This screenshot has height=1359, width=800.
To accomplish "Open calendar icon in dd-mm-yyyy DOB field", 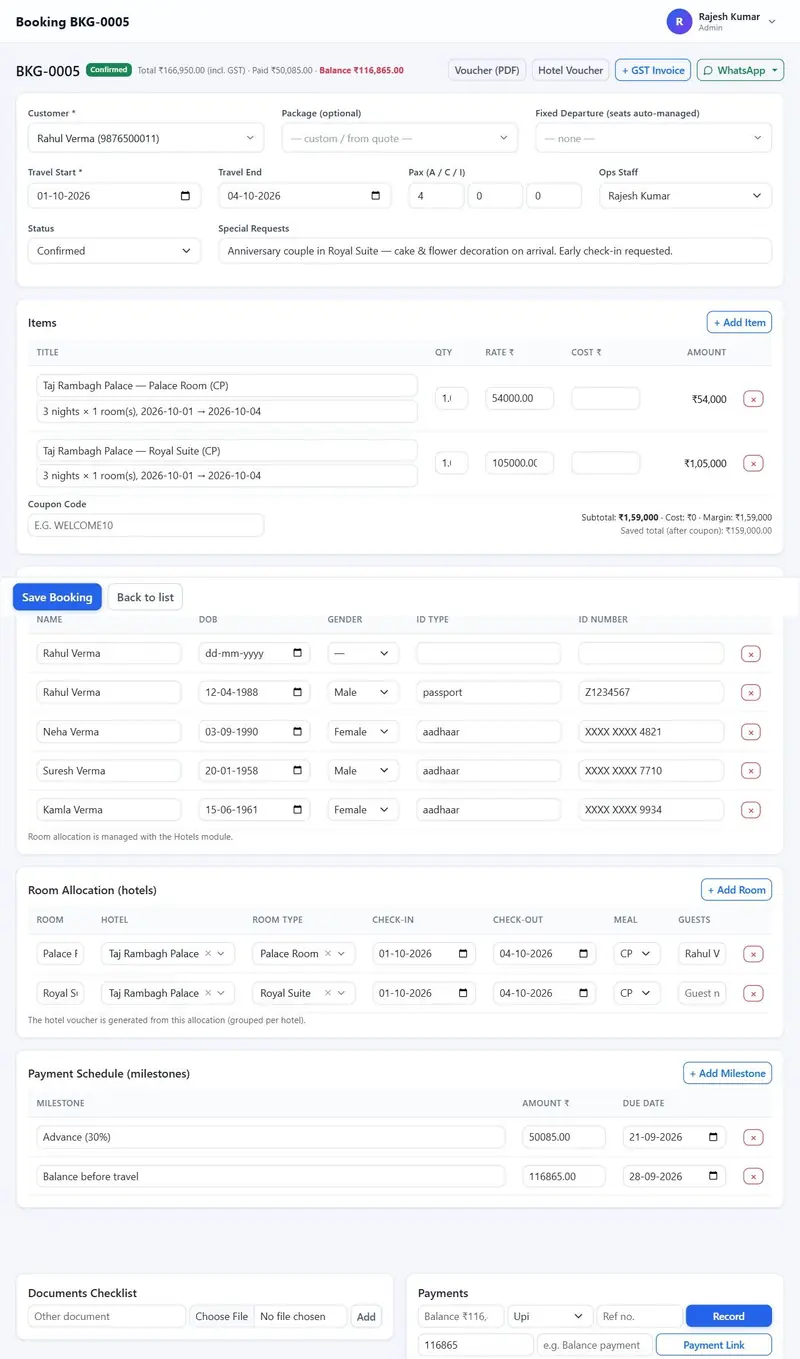I will coord(298,653).
